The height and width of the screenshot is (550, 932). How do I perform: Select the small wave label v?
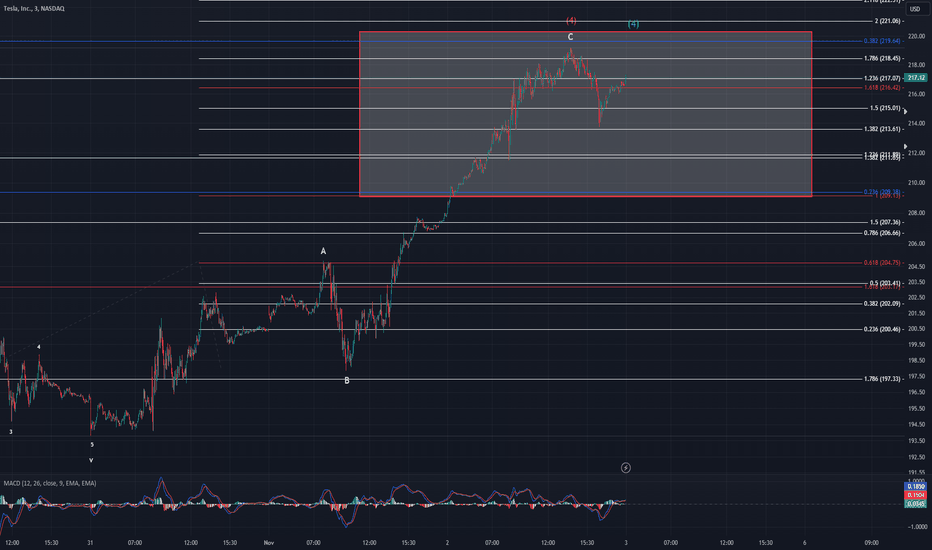pos(91,460)
